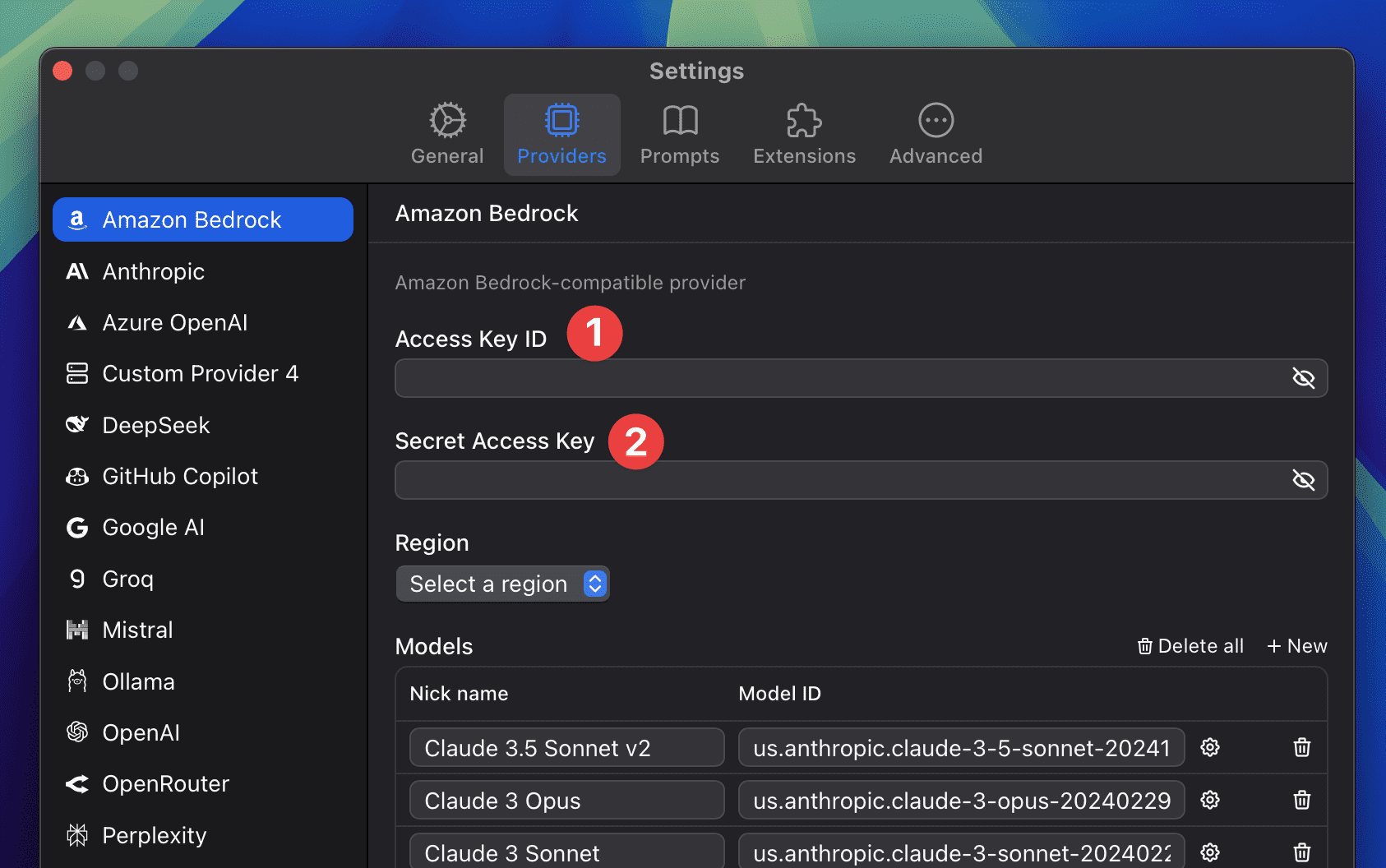
Task: Open the Advanced settings tab
Action: [936, 135]
